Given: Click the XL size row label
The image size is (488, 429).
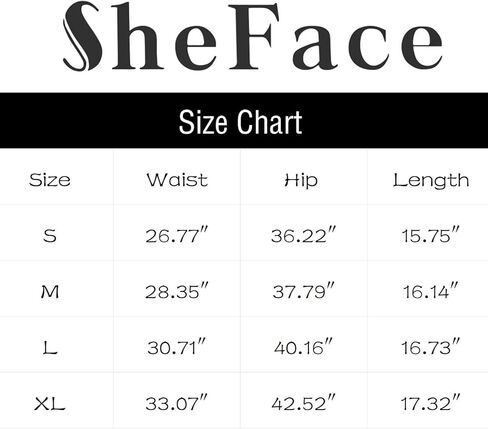Looking at the screenshot, I should click(50, 404).
